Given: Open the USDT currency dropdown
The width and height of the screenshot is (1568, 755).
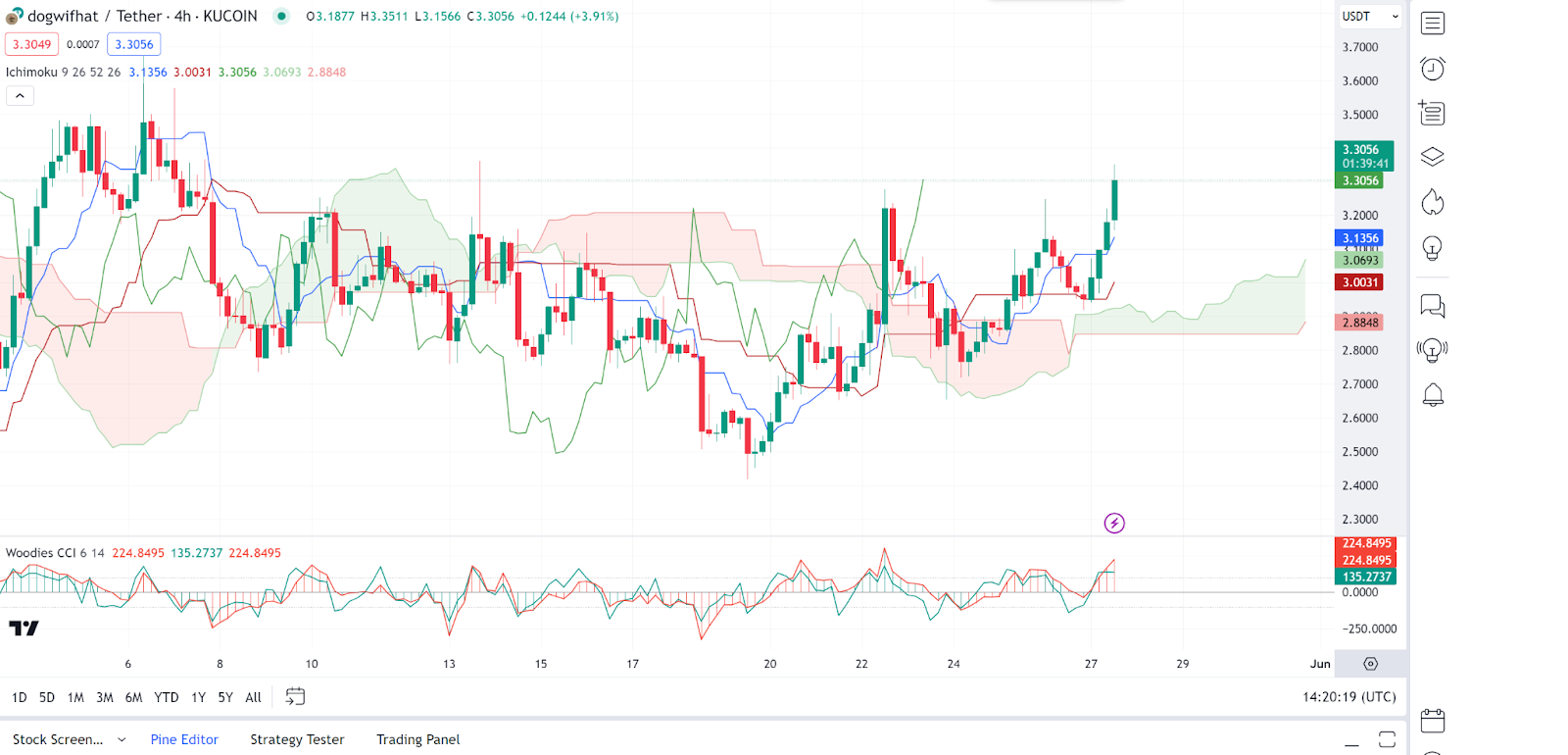Looking at the screenshot, I should coord(1370,17).
